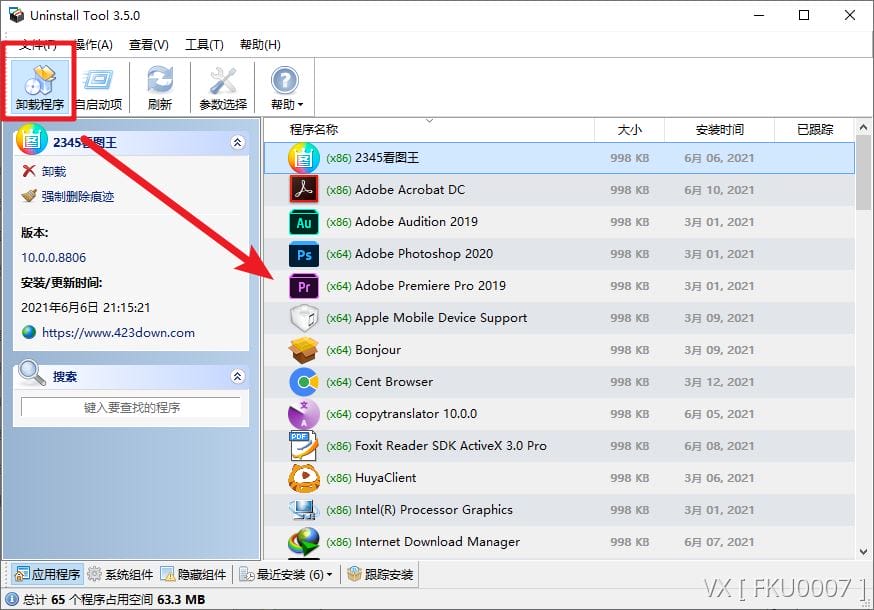The height and width of the screenshot is (610, 874).
Task: Click the copytranslator program icon
Action: 304,414
